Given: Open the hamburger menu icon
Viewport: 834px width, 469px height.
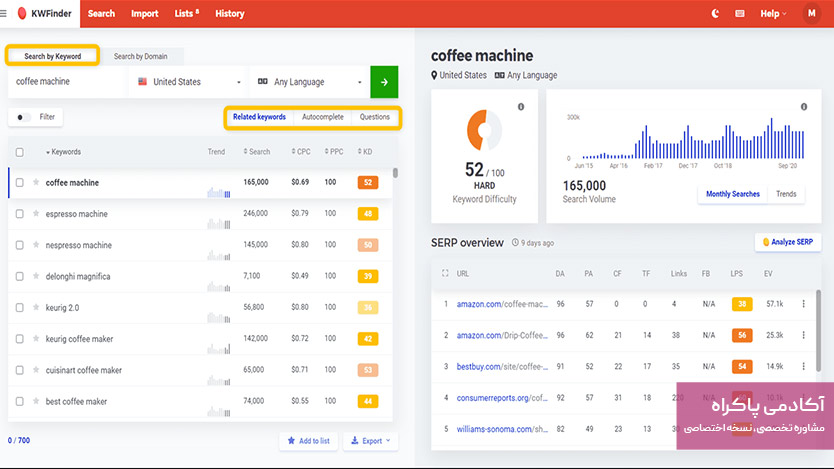Looking at the screenshot, I should pyautogui.click(x=3, y=13).
